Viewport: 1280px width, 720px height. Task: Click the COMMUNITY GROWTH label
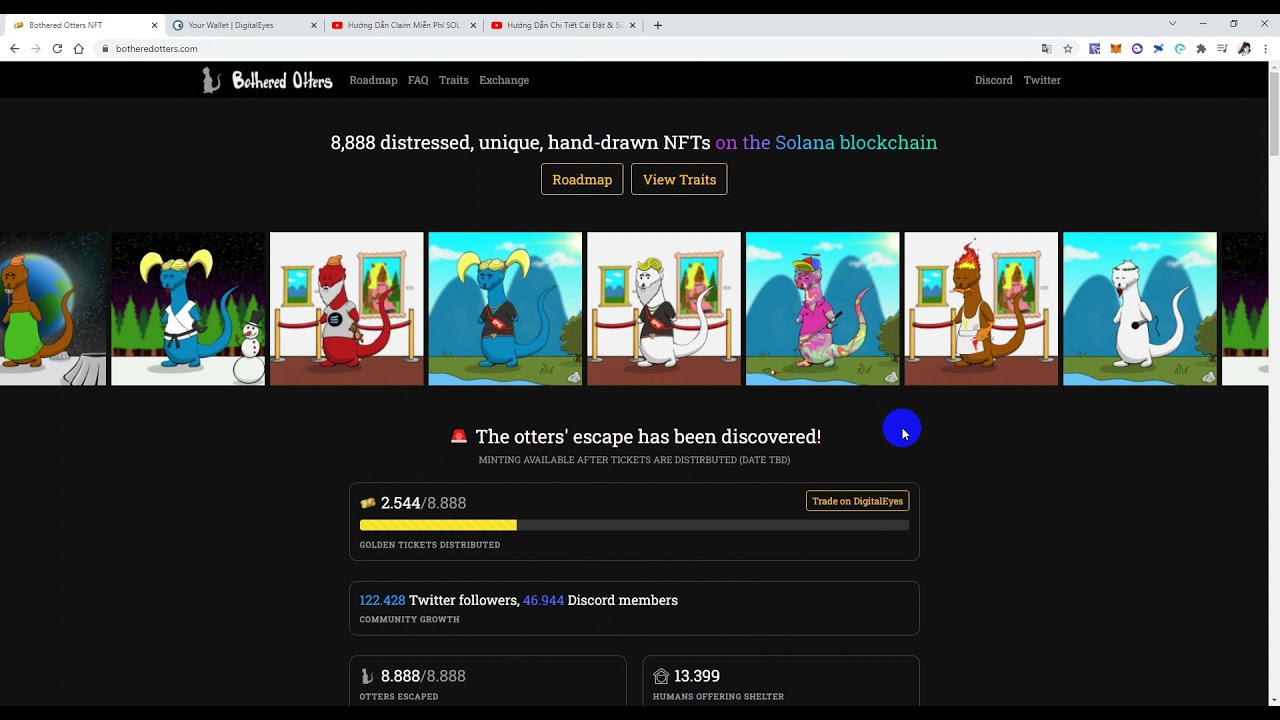[409, 619]
